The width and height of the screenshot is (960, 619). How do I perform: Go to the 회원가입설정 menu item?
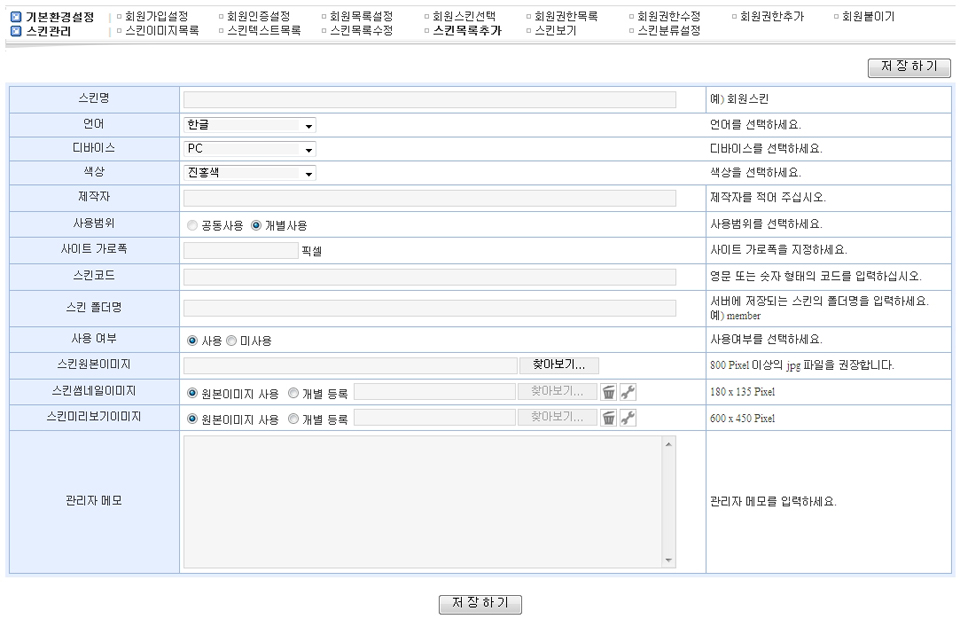(x=157, y=17)
